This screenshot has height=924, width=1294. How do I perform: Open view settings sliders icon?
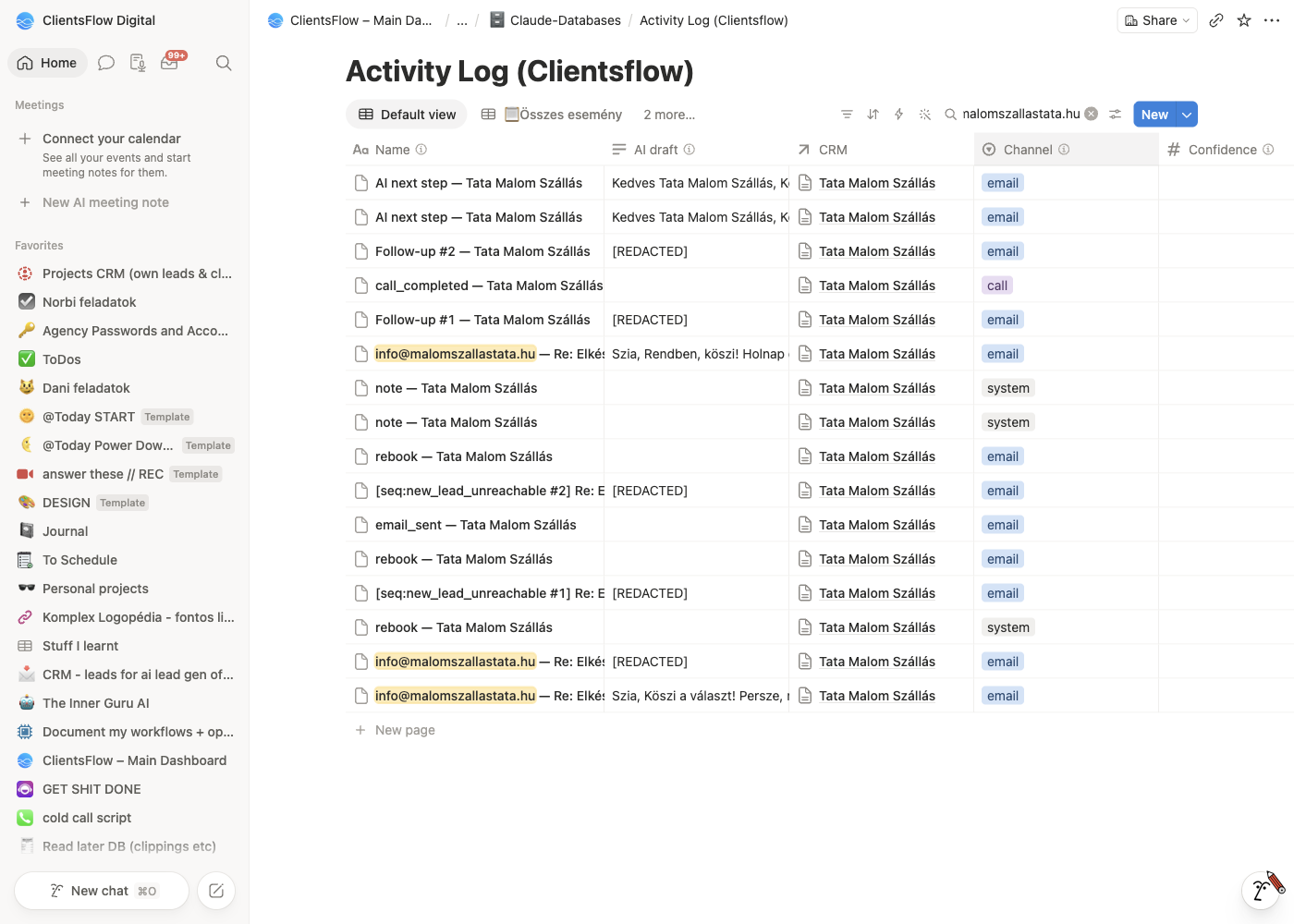pos(1116,115)
